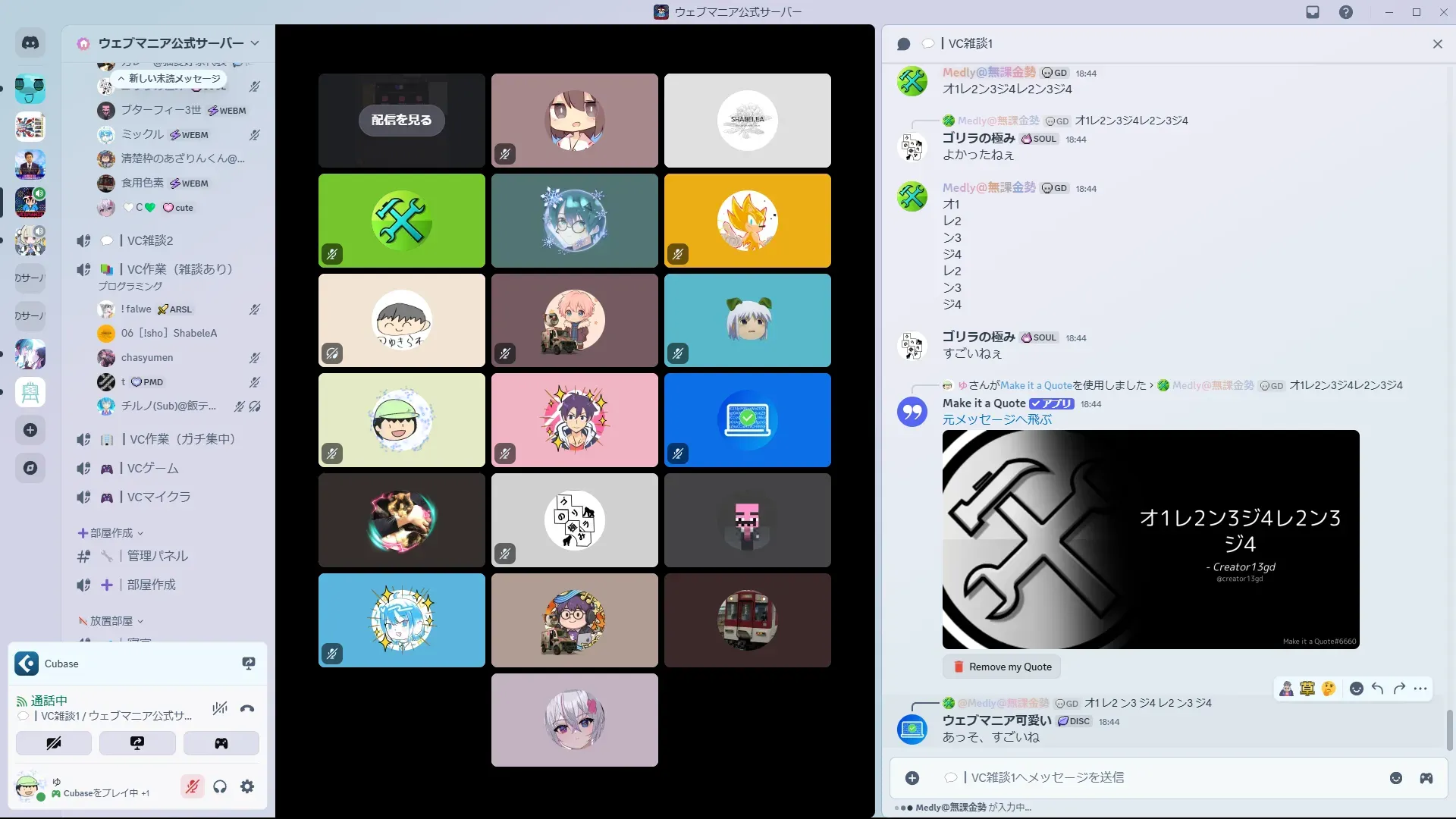Disconnect from the voice call
Viewport: 1456px width, 819px height.
(247, 709)
